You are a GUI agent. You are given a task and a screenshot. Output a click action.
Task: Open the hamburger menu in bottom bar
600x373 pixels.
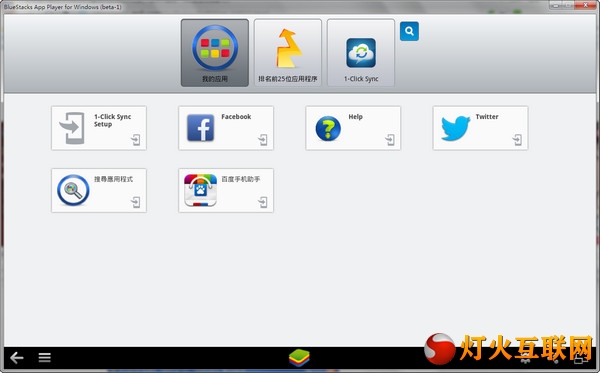(44, 358)
